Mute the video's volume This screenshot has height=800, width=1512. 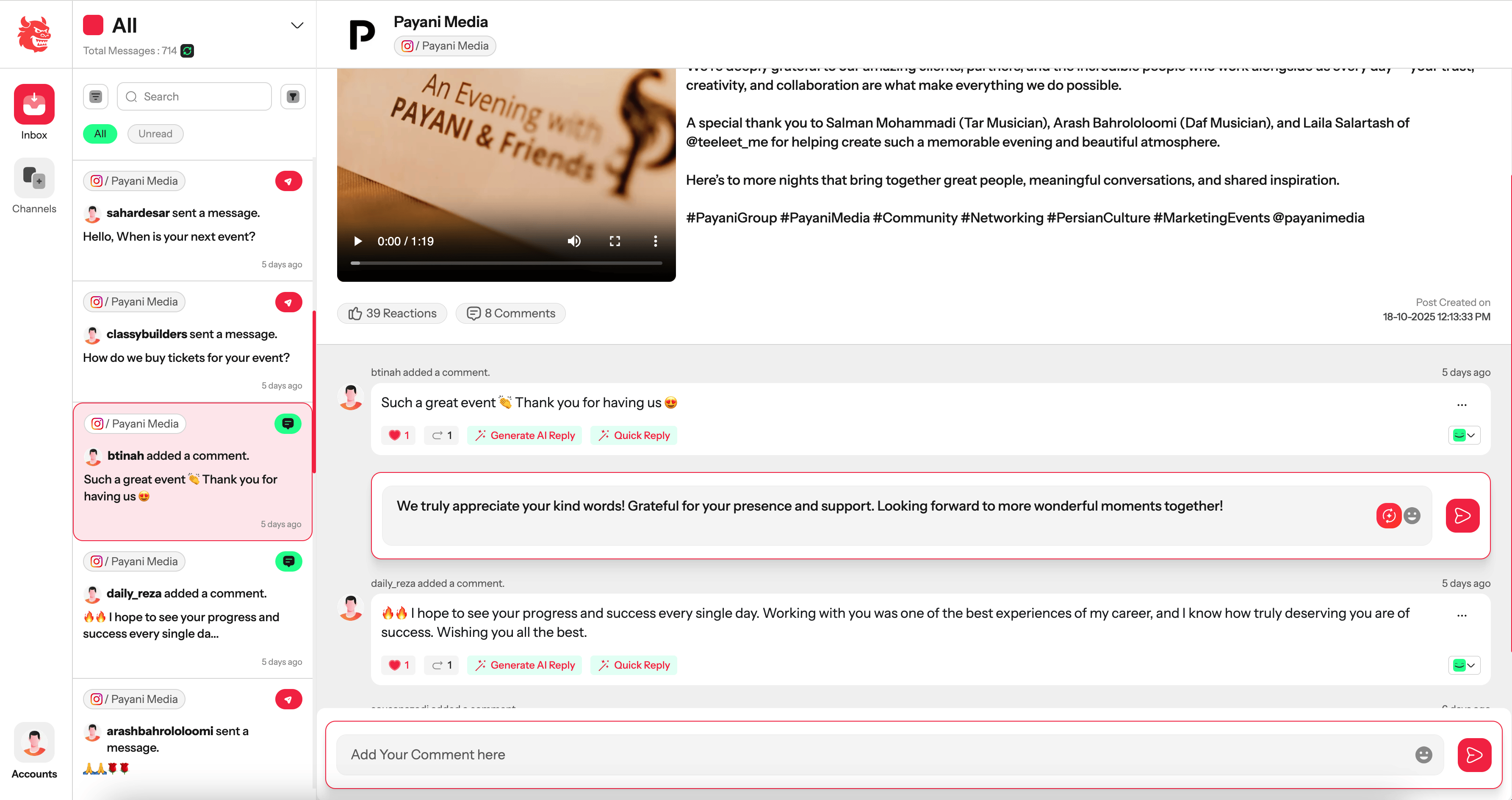574,242
